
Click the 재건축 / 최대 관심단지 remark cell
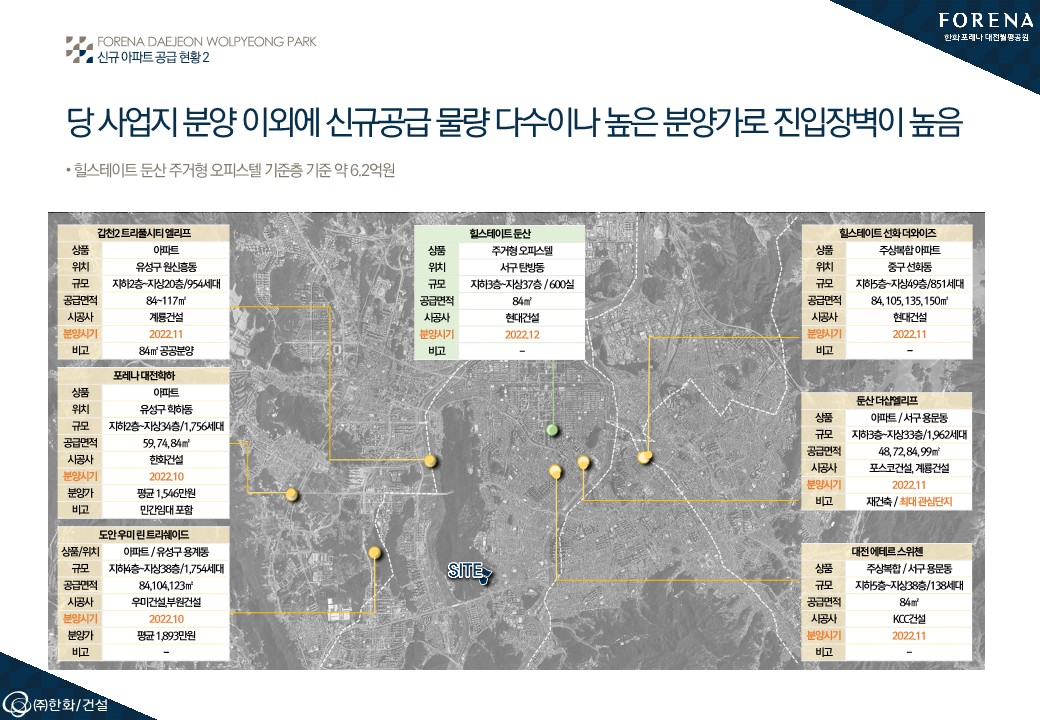(909, 501)
